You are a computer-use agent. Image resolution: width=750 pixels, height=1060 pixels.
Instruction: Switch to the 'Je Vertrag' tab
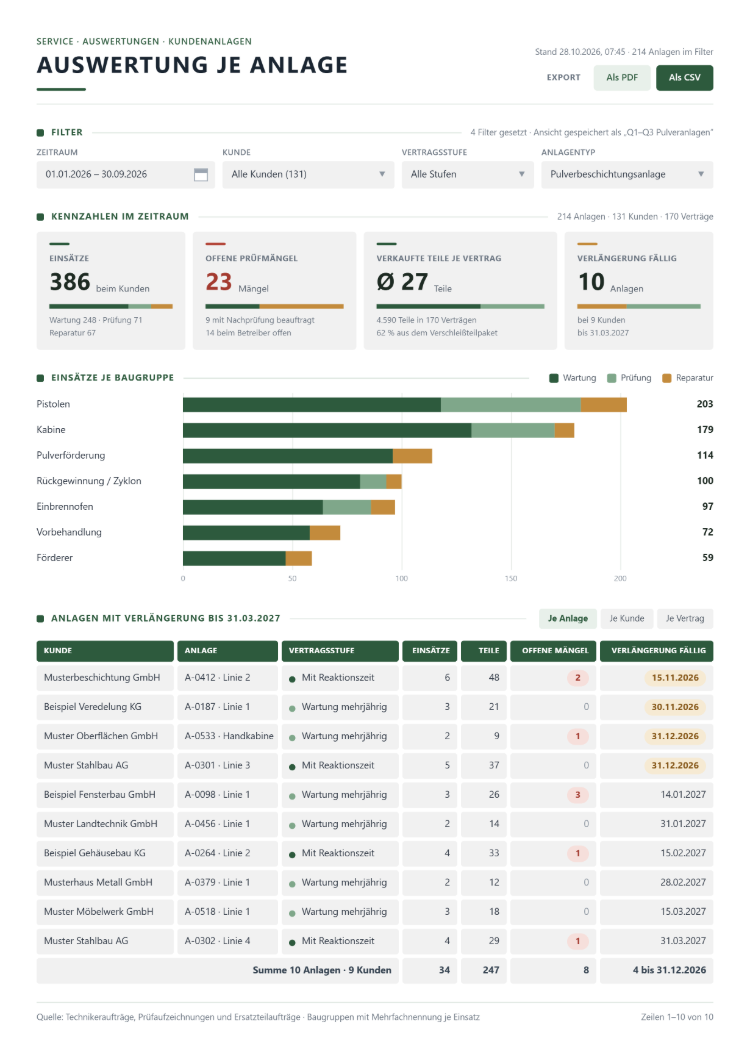coord(684,619)
